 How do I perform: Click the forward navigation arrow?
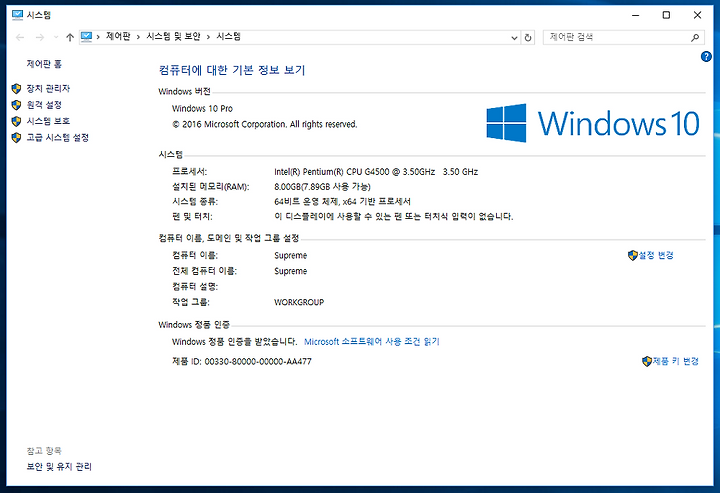[40, 37]
